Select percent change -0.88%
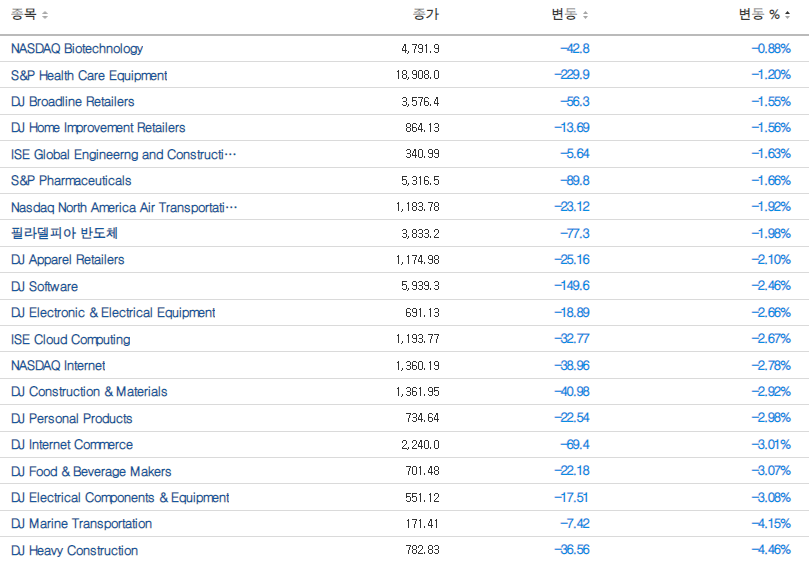This screenshot has width=809, height=564. pyautogui.click(x=771, y=49)
